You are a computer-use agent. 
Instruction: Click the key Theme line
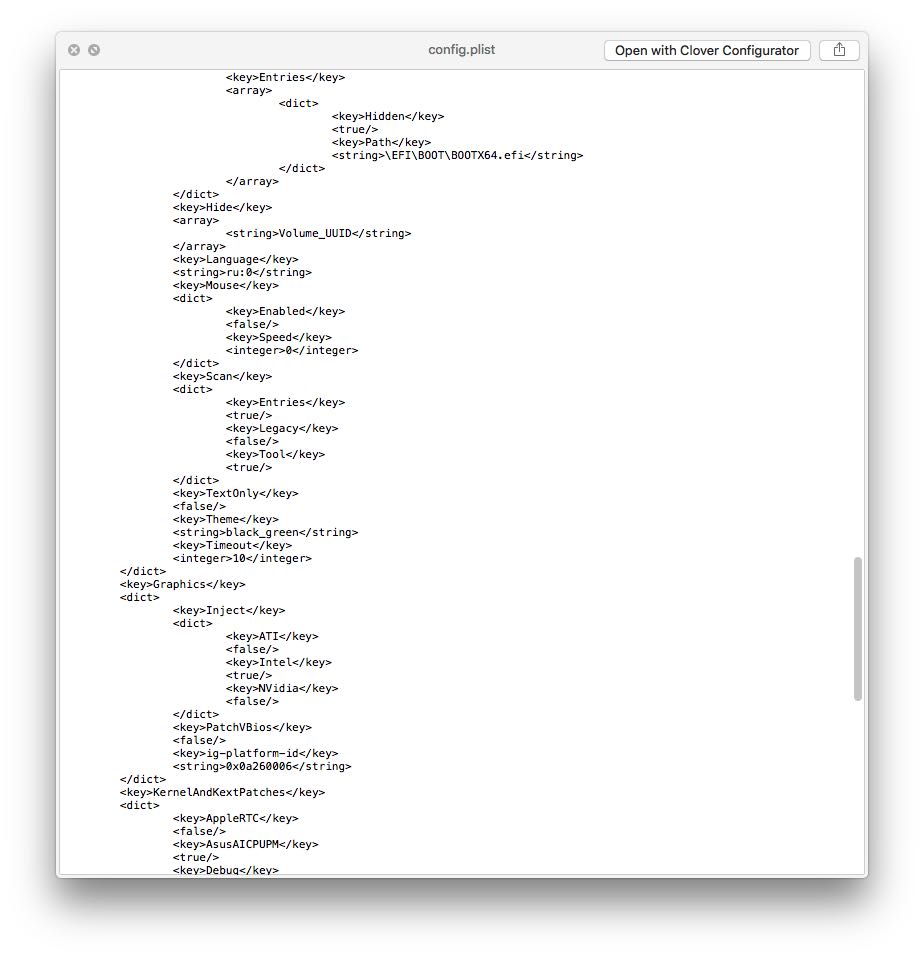[226, 519]
